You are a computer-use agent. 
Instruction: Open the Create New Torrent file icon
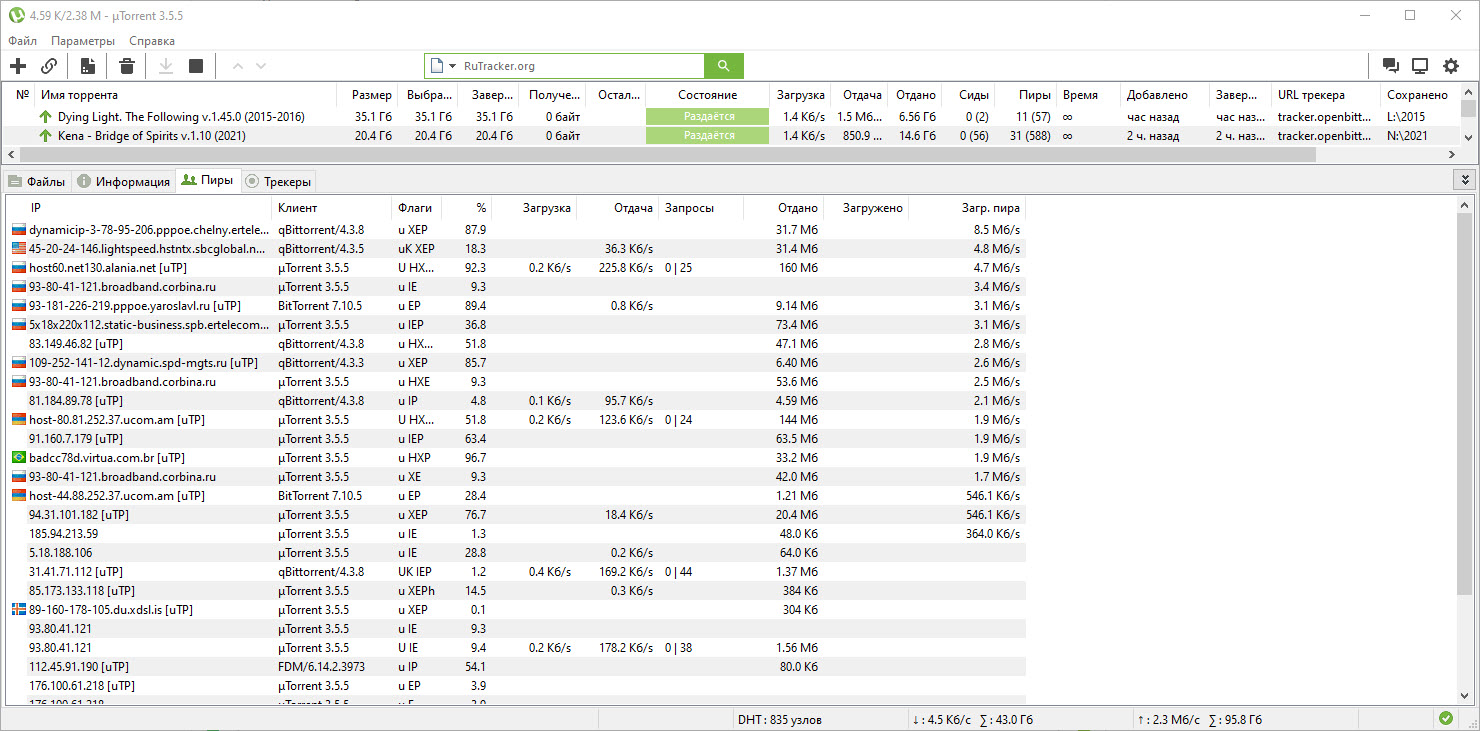tap(88, 66)
